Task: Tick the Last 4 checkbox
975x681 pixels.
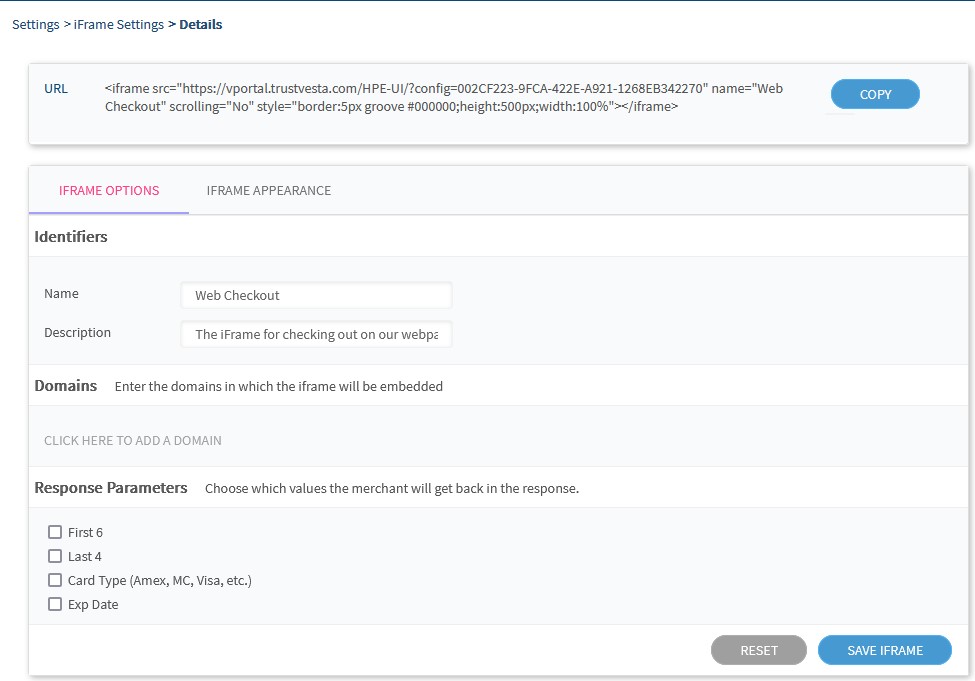Action: [x=55, y=556]
